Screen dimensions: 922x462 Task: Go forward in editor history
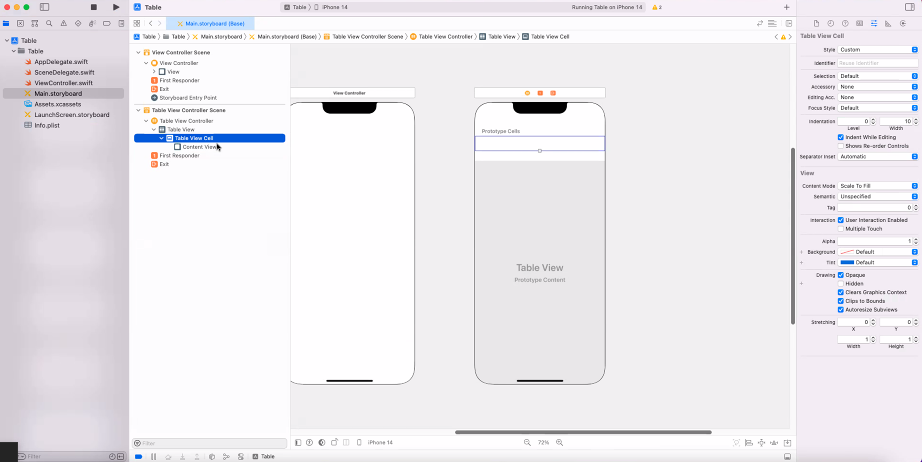159,24
